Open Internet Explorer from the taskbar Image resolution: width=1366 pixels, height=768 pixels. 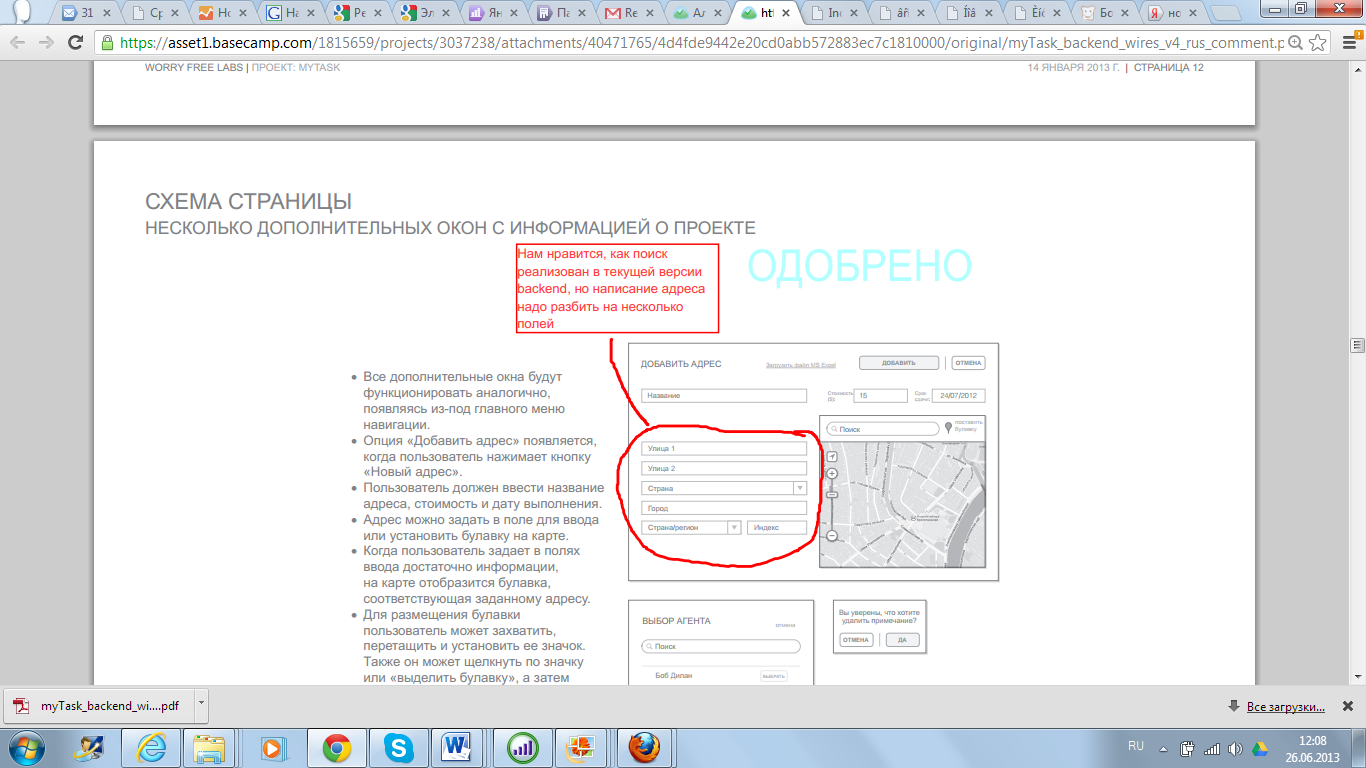[150, 747]
